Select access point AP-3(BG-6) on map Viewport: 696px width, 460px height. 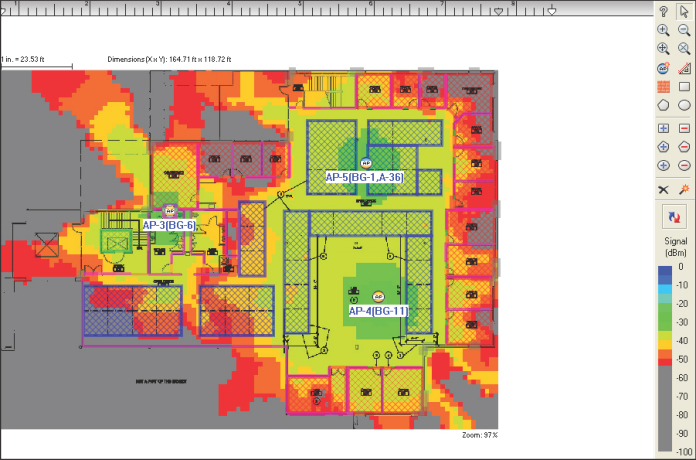point(170,211)
